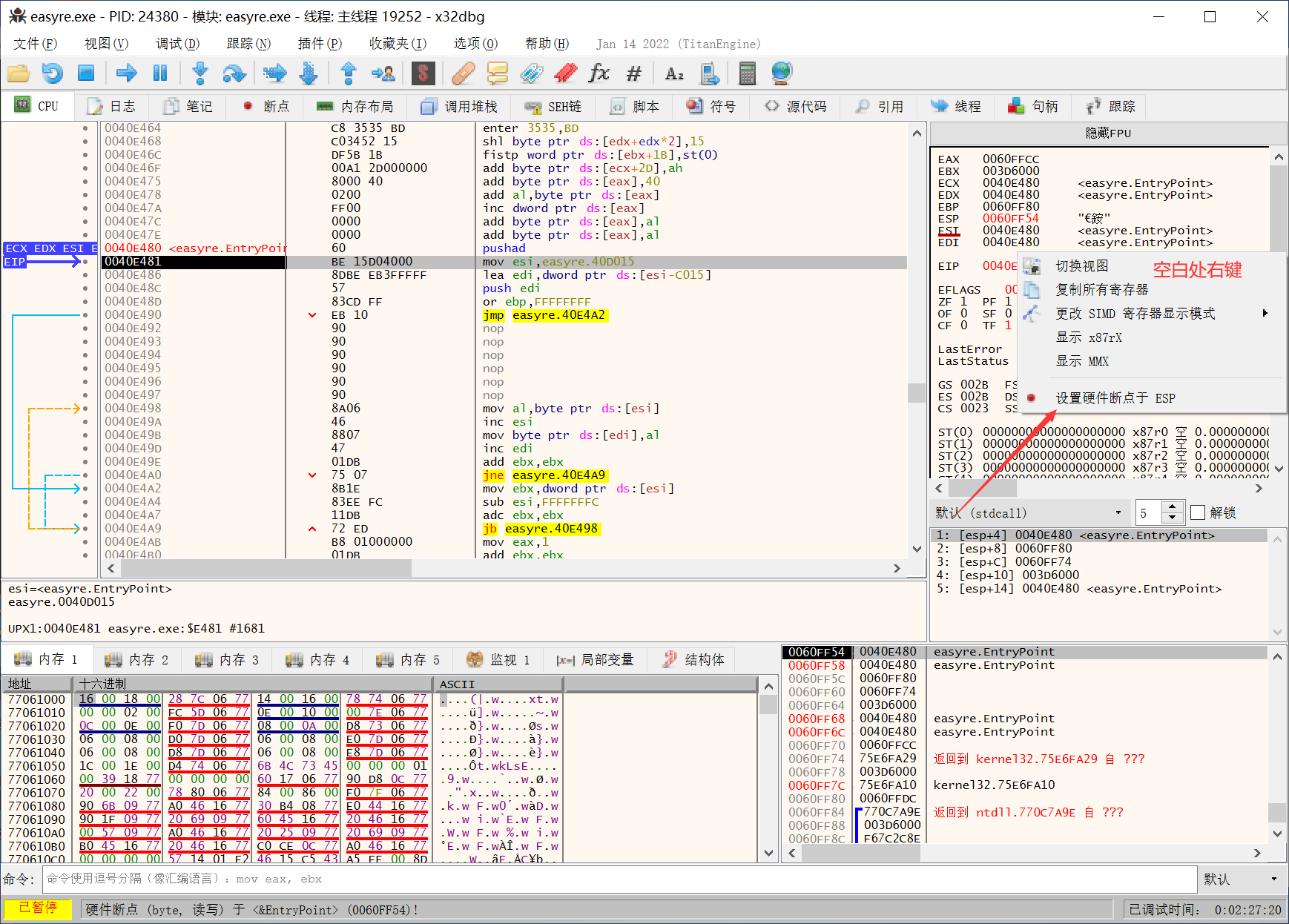
Task: Click the disassembly horizontal scrollbar thumb
Action: pos(266,568)
